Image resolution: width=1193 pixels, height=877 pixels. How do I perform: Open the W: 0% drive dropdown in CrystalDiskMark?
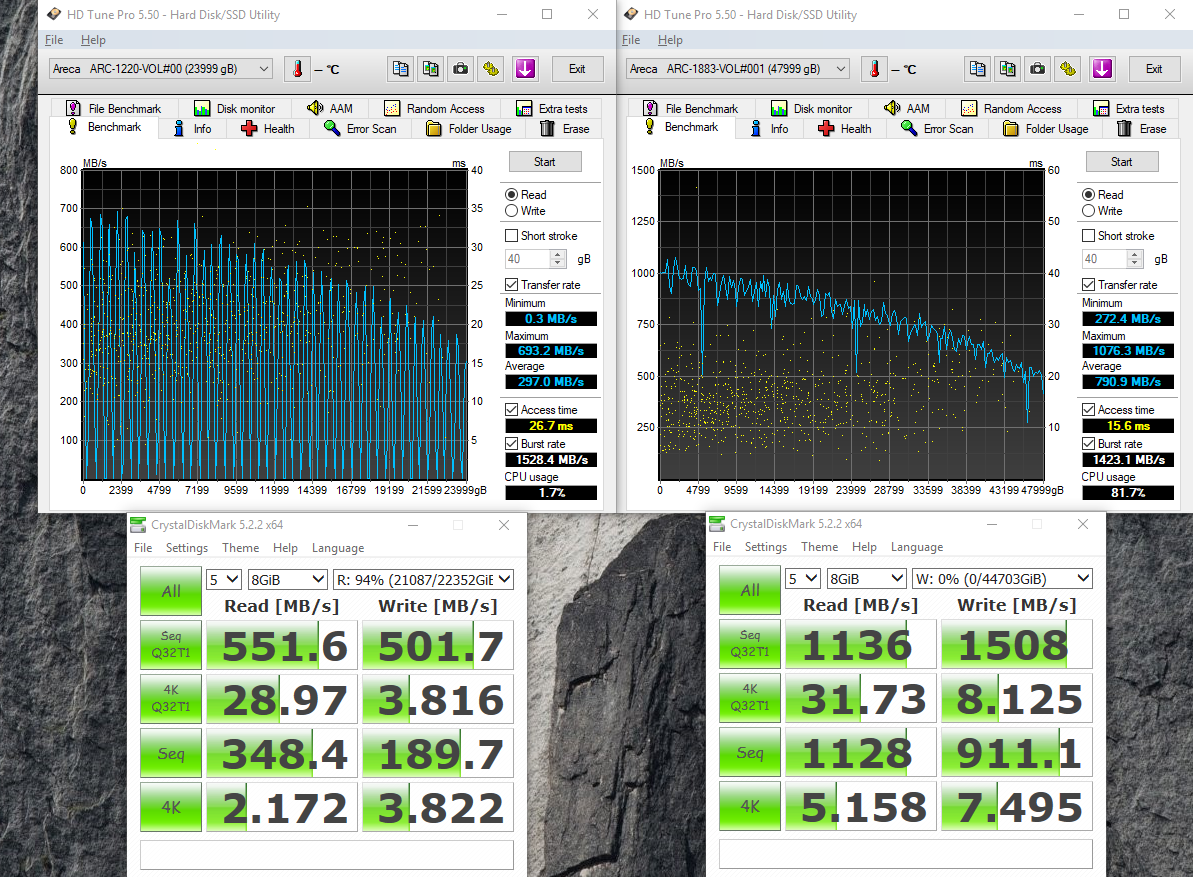(1001, 579)
